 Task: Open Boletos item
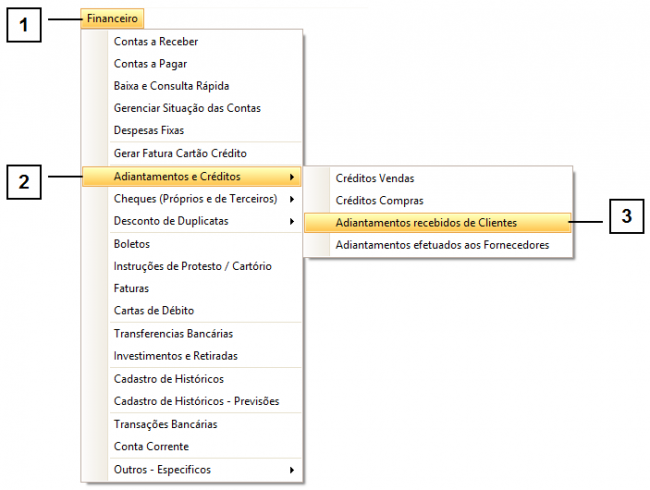point(132,244)
